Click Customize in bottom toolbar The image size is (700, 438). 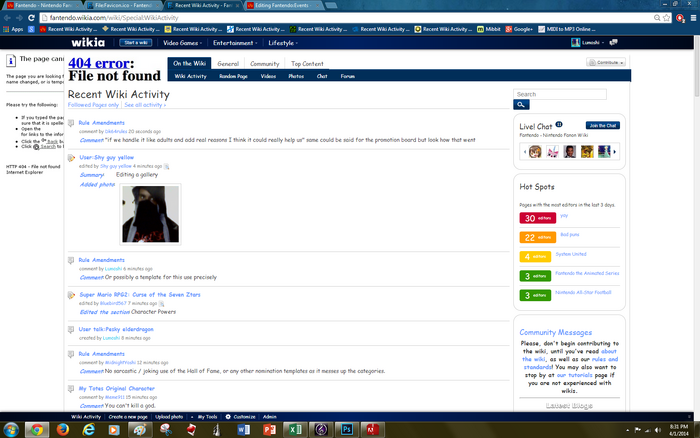(241, 417)
